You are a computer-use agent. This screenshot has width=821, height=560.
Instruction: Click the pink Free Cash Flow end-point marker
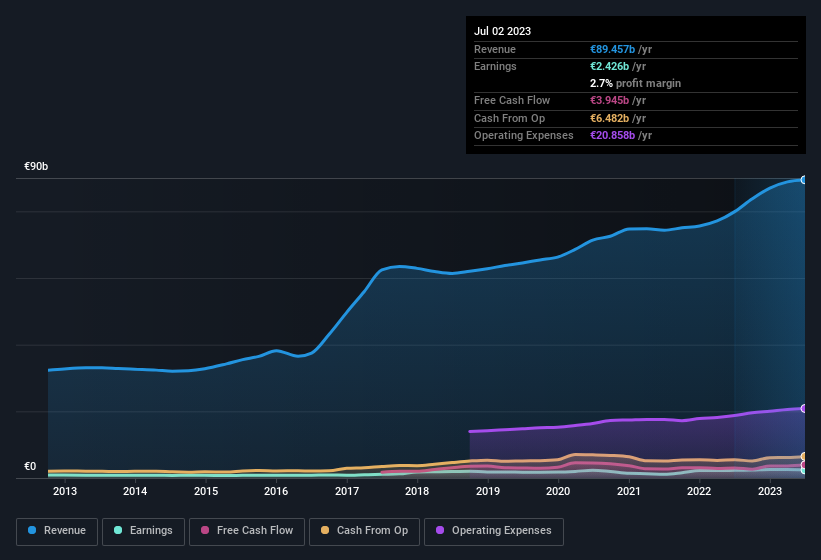coord(803,465)
